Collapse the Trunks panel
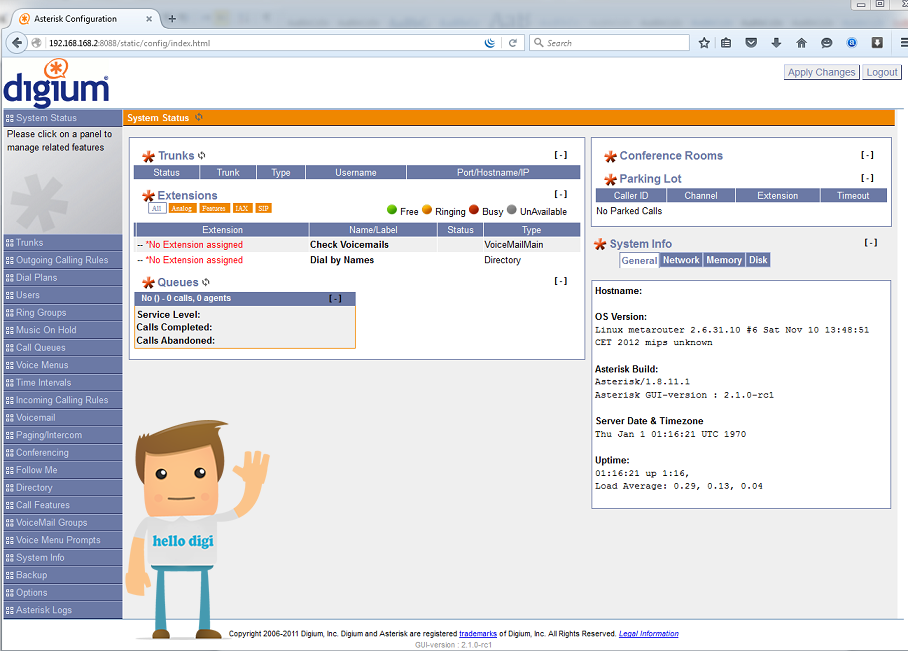Image resolution: width=908 pixels, height=651 pixels. 561,155
